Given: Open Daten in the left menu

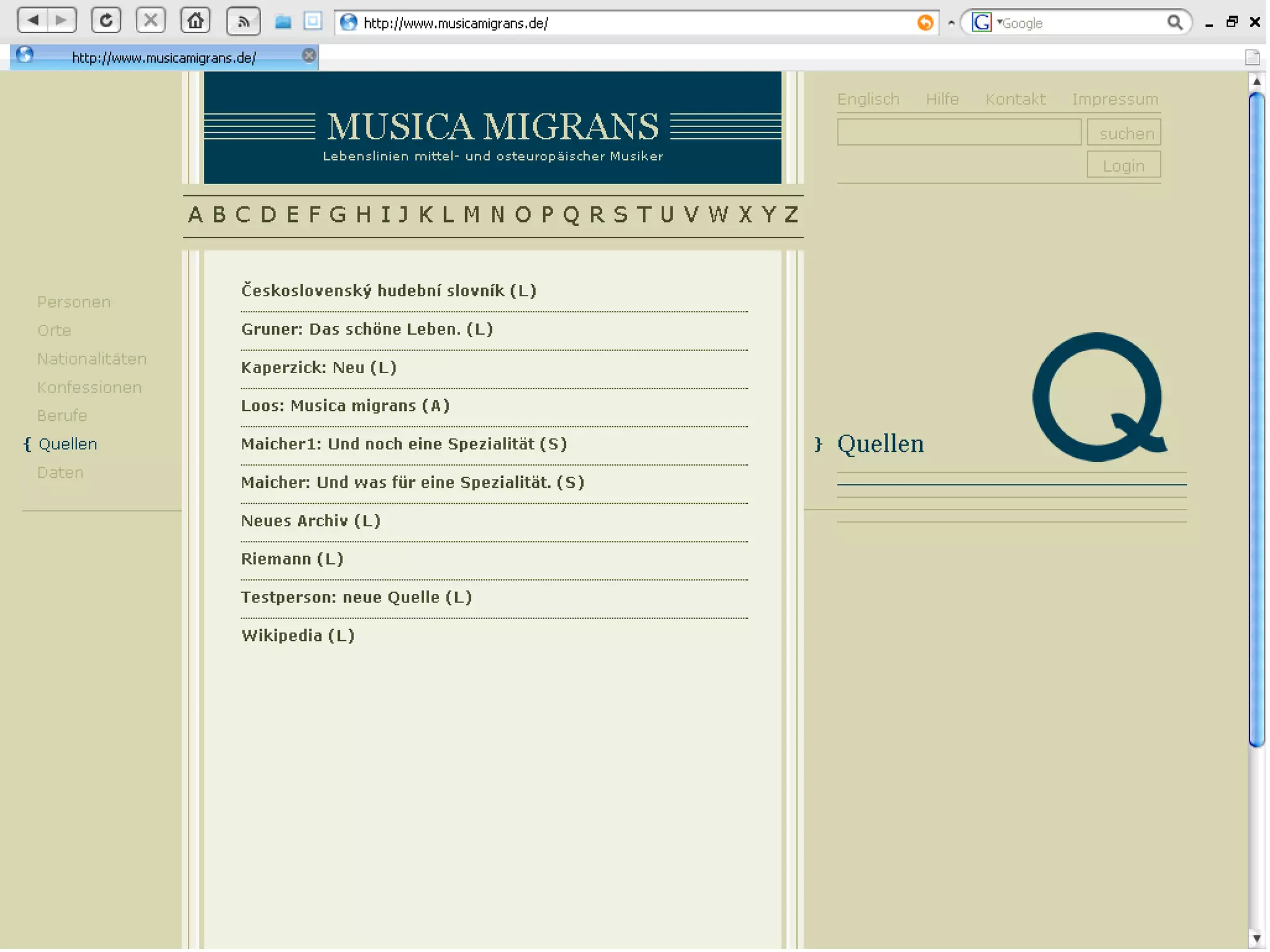Looking at the screenshot, I should pos(60,473).
